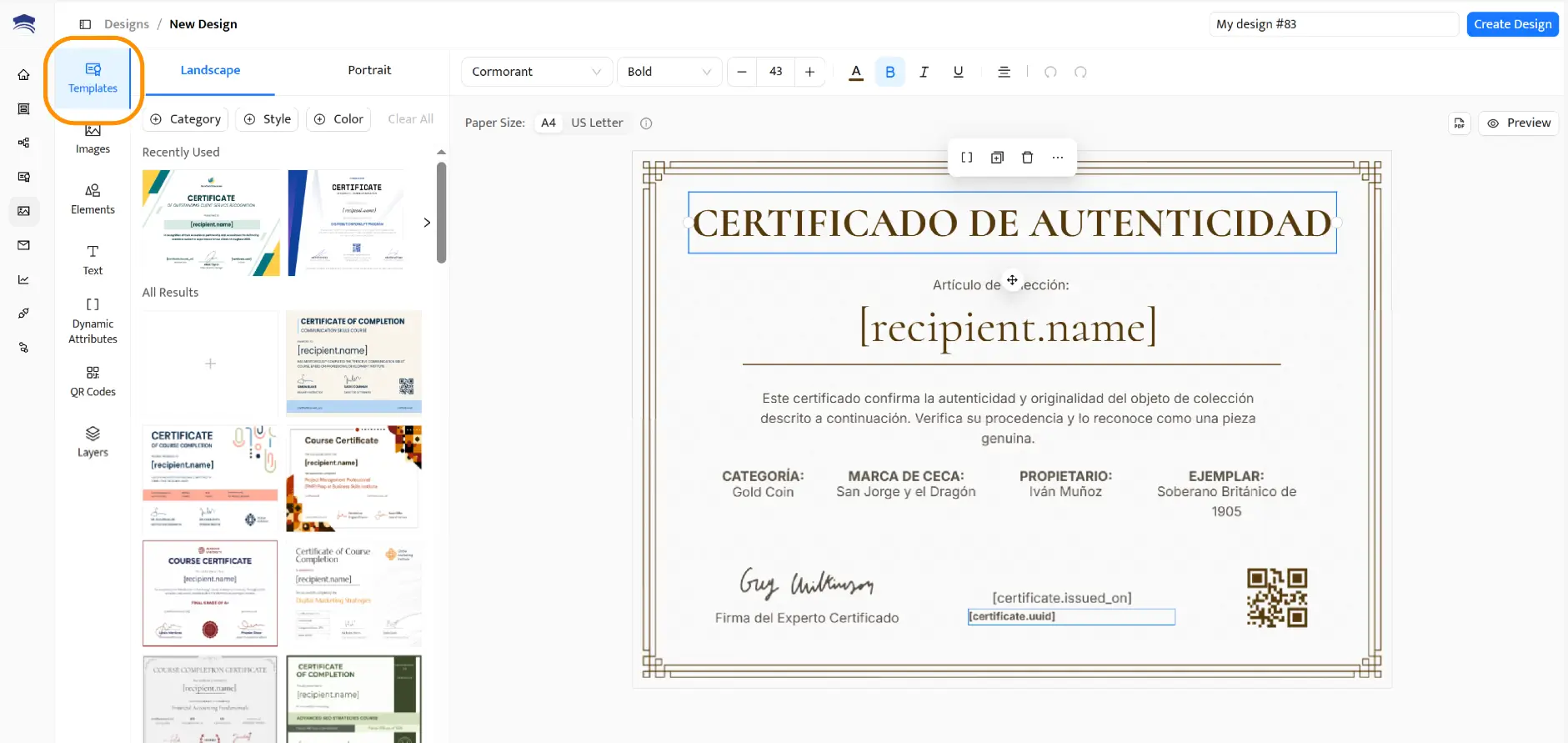Select the Landscape tab
The image size is (1568, 743).
coord(210,70)
